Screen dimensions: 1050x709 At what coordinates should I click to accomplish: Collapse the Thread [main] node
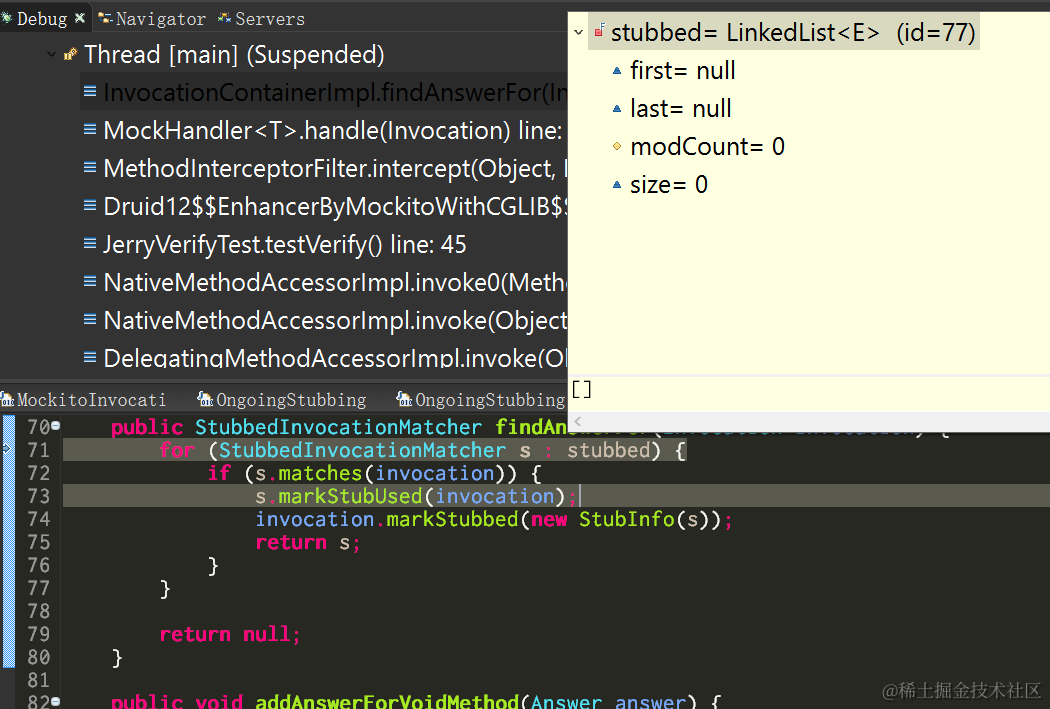[52, 54]
